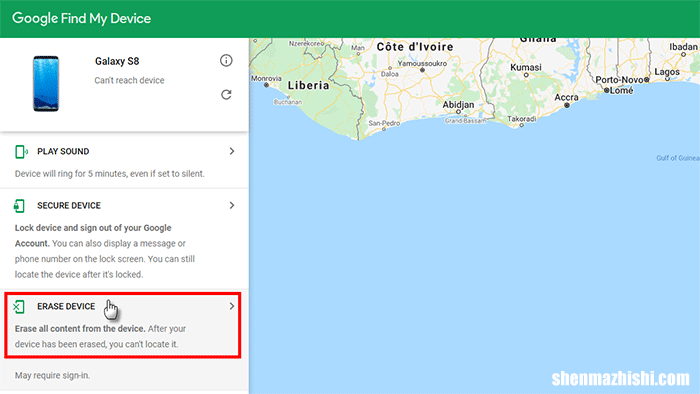The width and height of the screenshot is (700, 394).
Task: Click the Liberia label on the map
Action: [x=308, y=85]
